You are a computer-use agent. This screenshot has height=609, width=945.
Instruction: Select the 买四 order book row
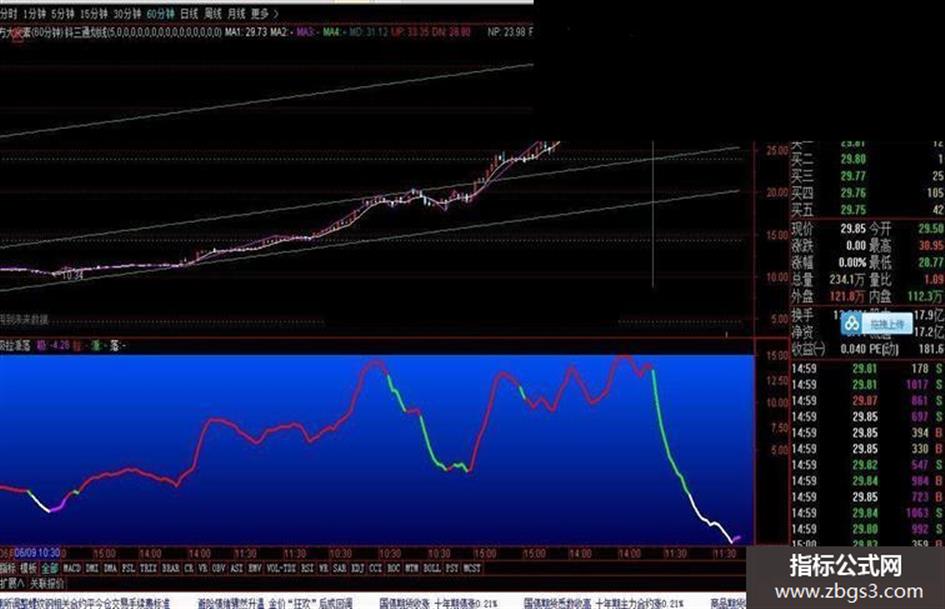867,193
